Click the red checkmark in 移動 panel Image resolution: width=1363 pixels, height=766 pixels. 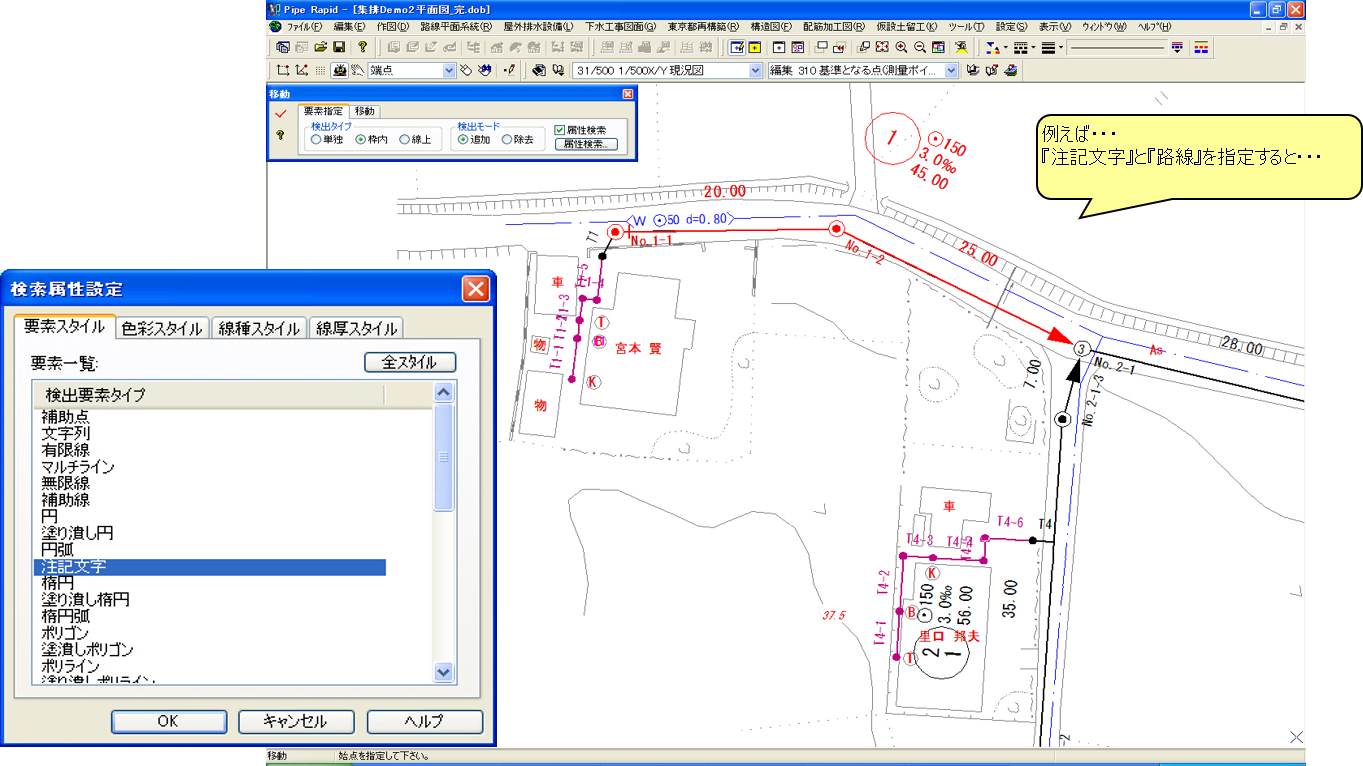[x=280, y=114]
